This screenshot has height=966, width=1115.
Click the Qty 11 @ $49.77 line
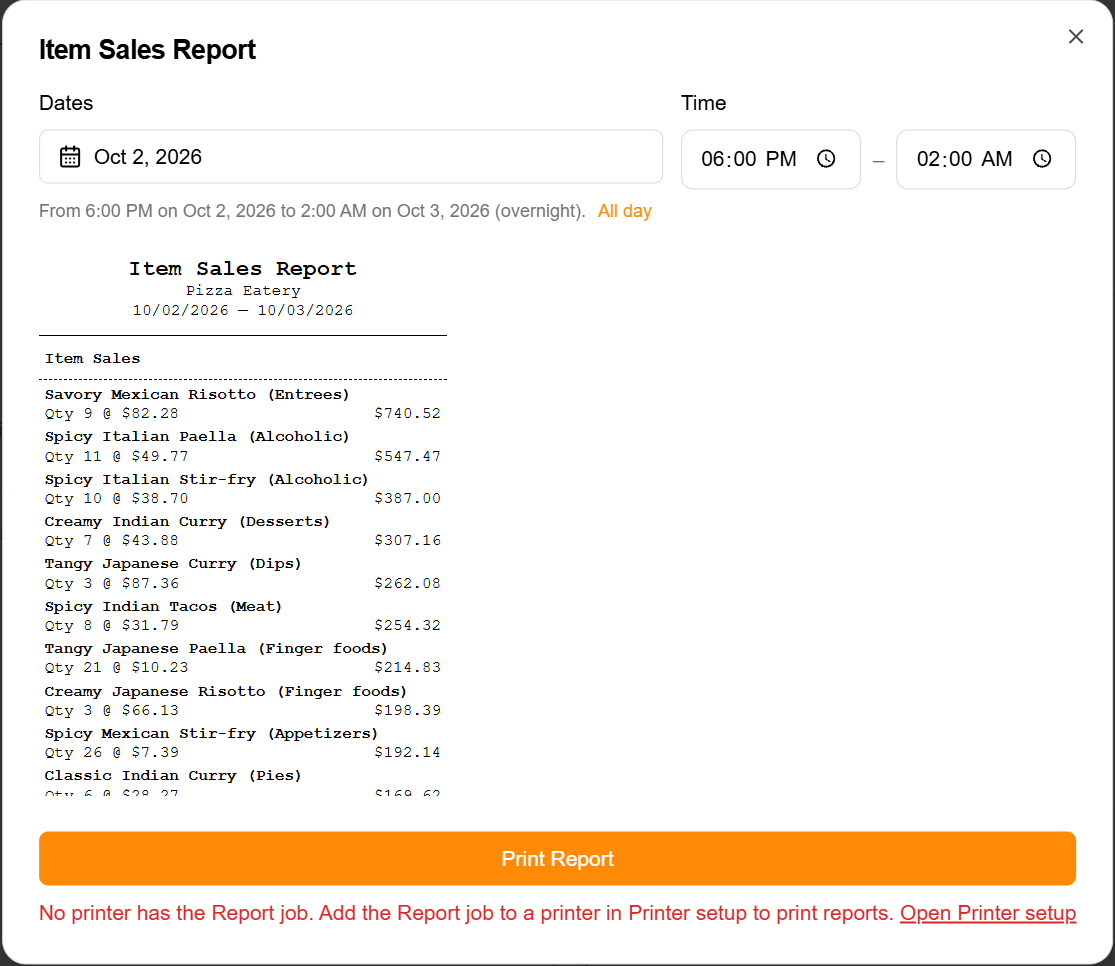click(x=117, y=456)
